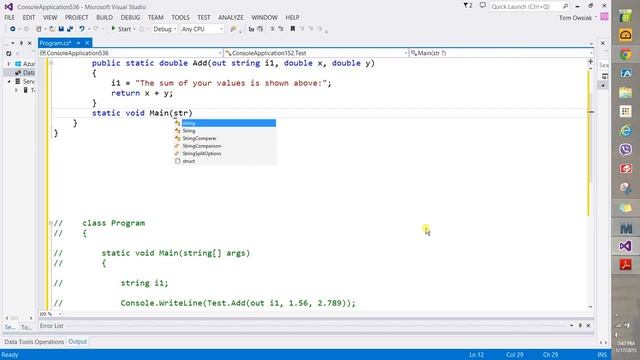Collapse the Add method outlining toggle

51,63
